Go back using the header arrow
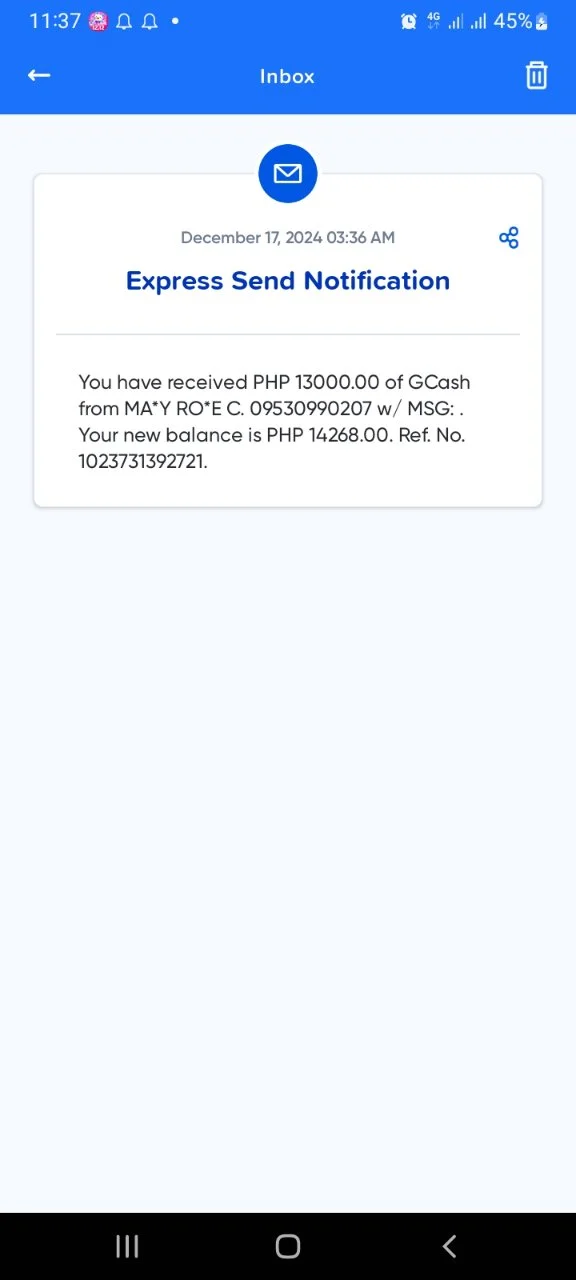This screenshot has width=576, height=1280. click(39, 75)
